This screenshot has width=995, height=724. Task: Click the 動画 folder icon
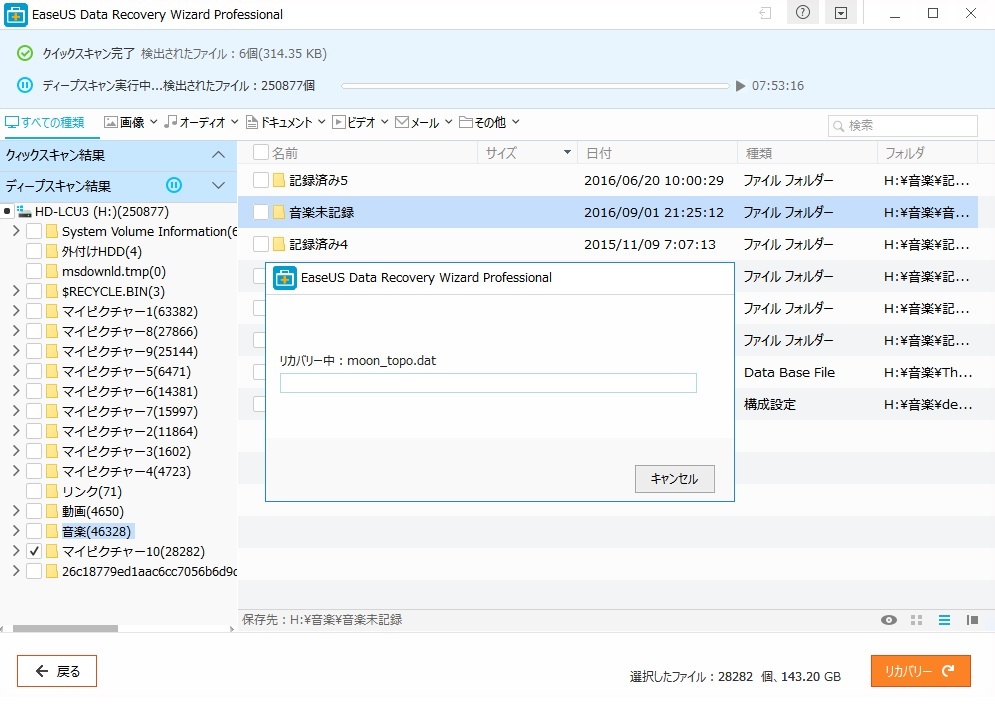coord(52,511)
